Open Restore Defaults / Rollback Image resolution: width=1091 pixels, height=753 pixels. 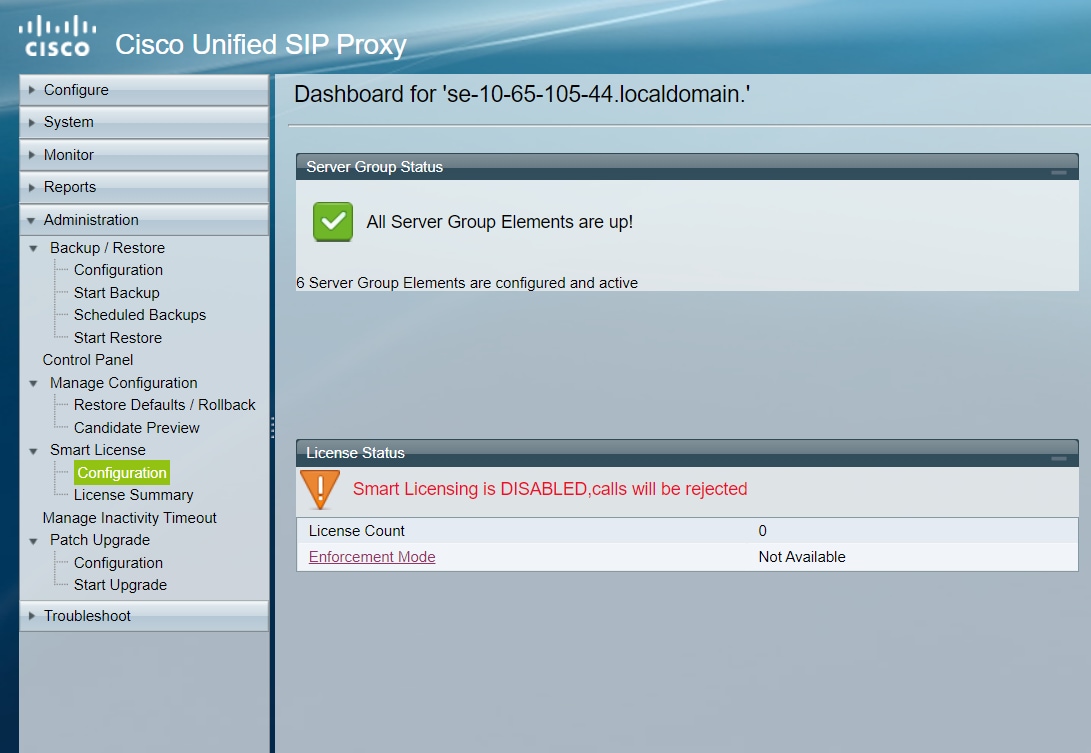point(165,405)
